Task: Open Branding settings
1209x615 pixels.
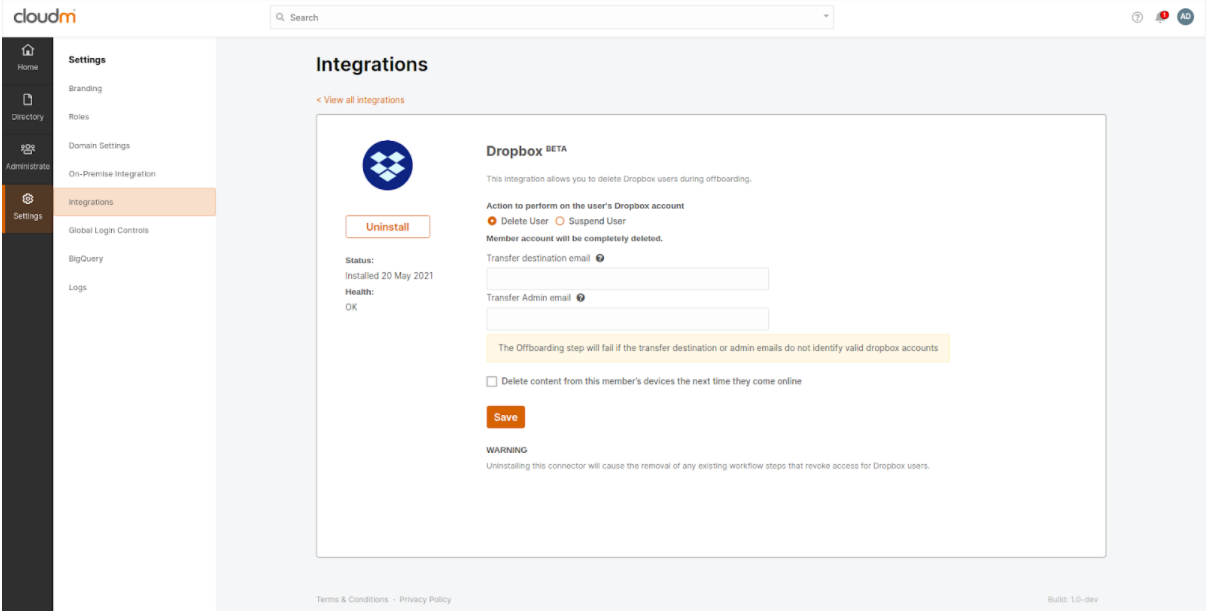Action: coord(85,89)
